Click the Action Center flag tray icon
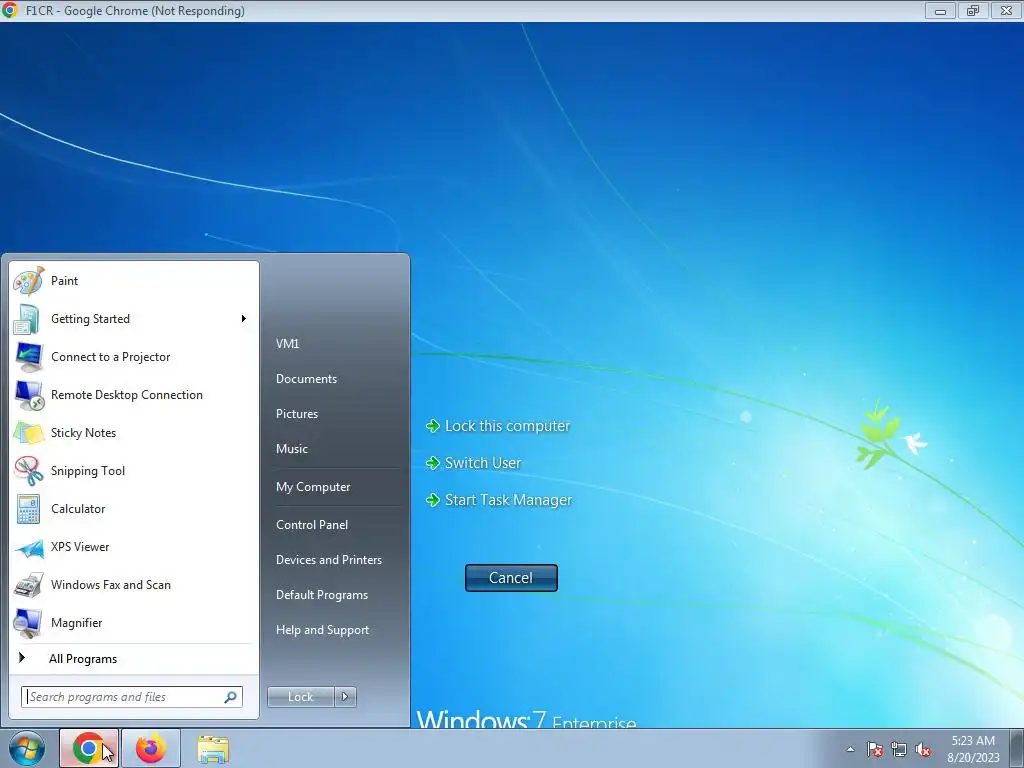Screen dimensions: 1024x768 click(875, 749)
